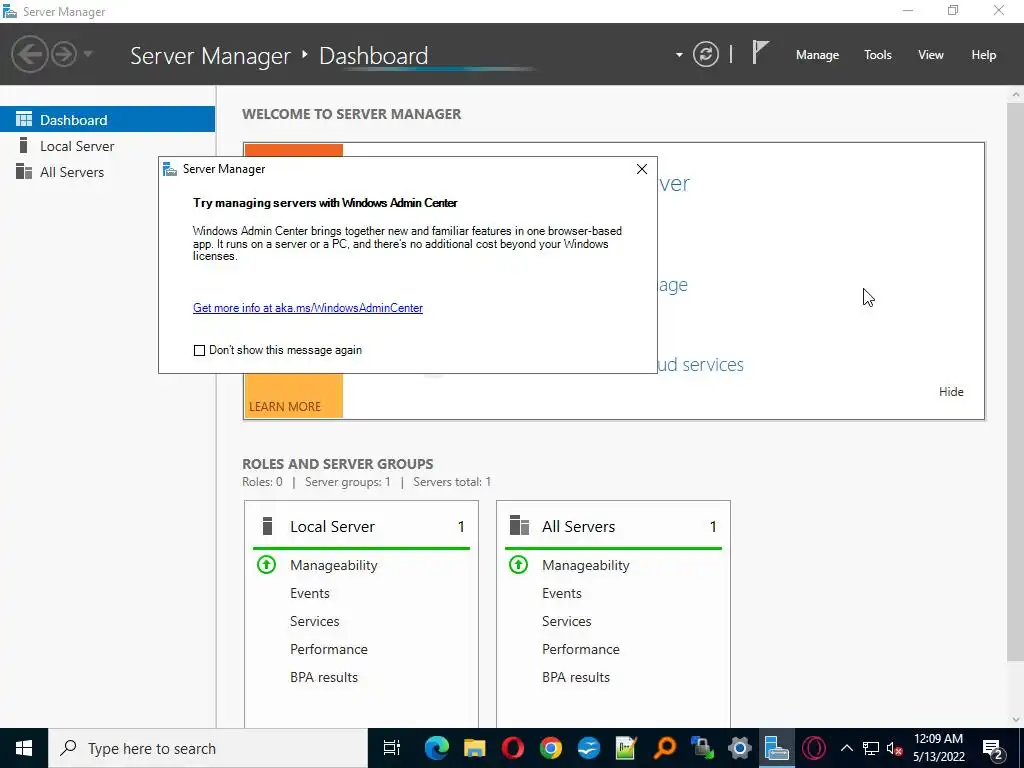
Task: Open BPA results in All Servers tile
Action: click(x=576, y=677)
